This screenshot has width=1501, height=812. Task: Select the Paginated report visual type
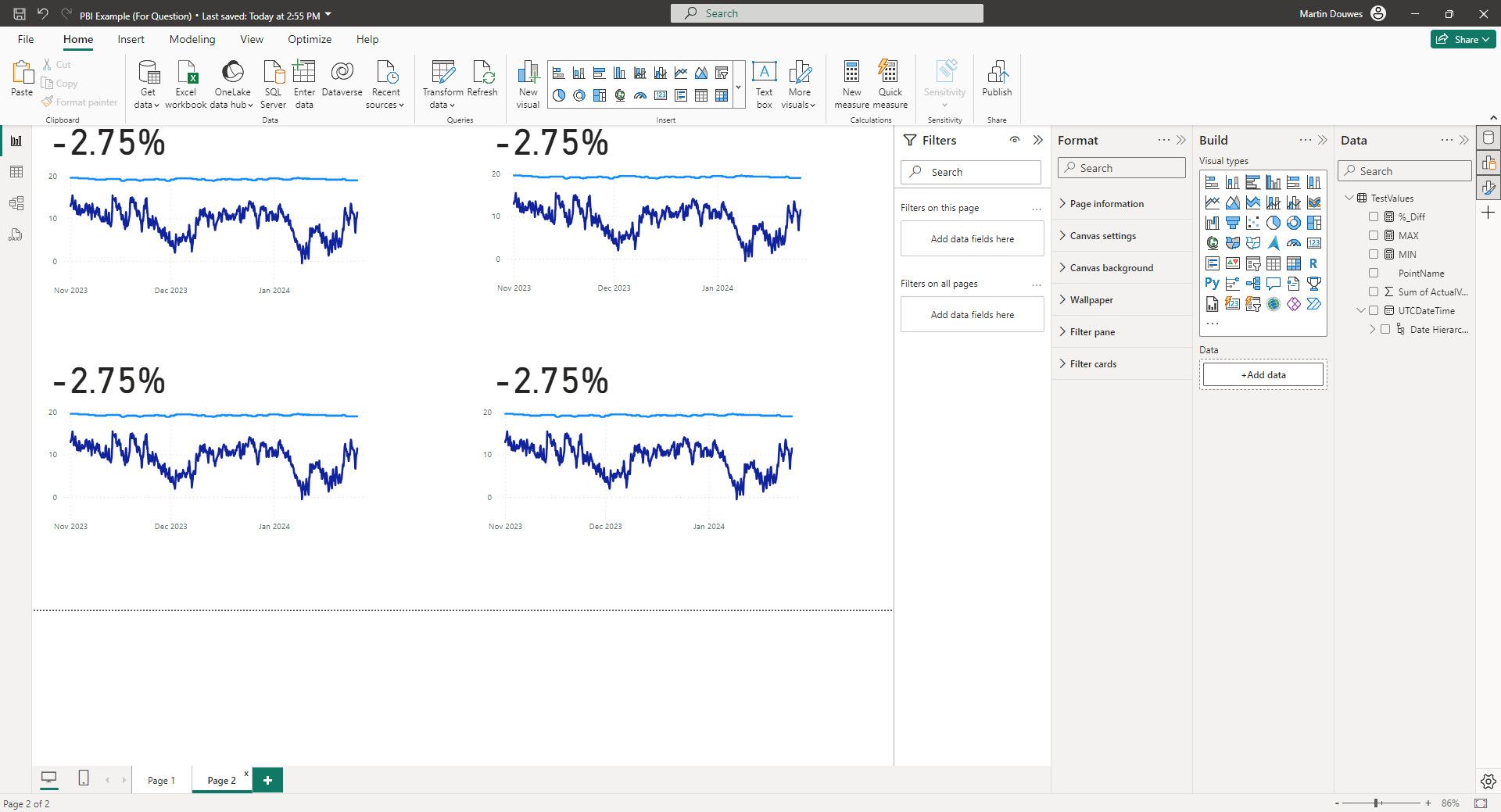pos(1213,304)
